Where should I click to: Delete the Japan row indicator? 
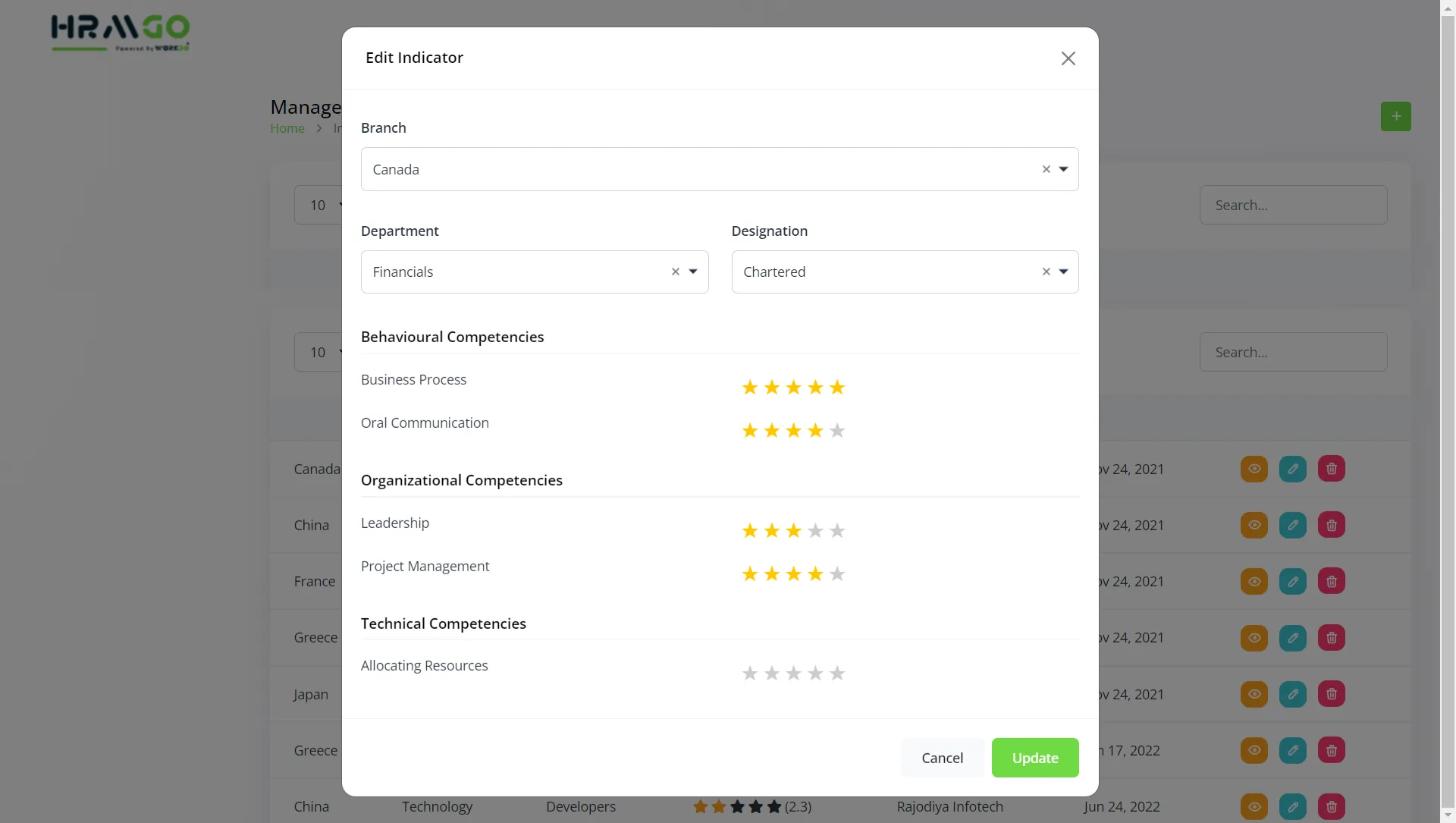click(1331, 694)
